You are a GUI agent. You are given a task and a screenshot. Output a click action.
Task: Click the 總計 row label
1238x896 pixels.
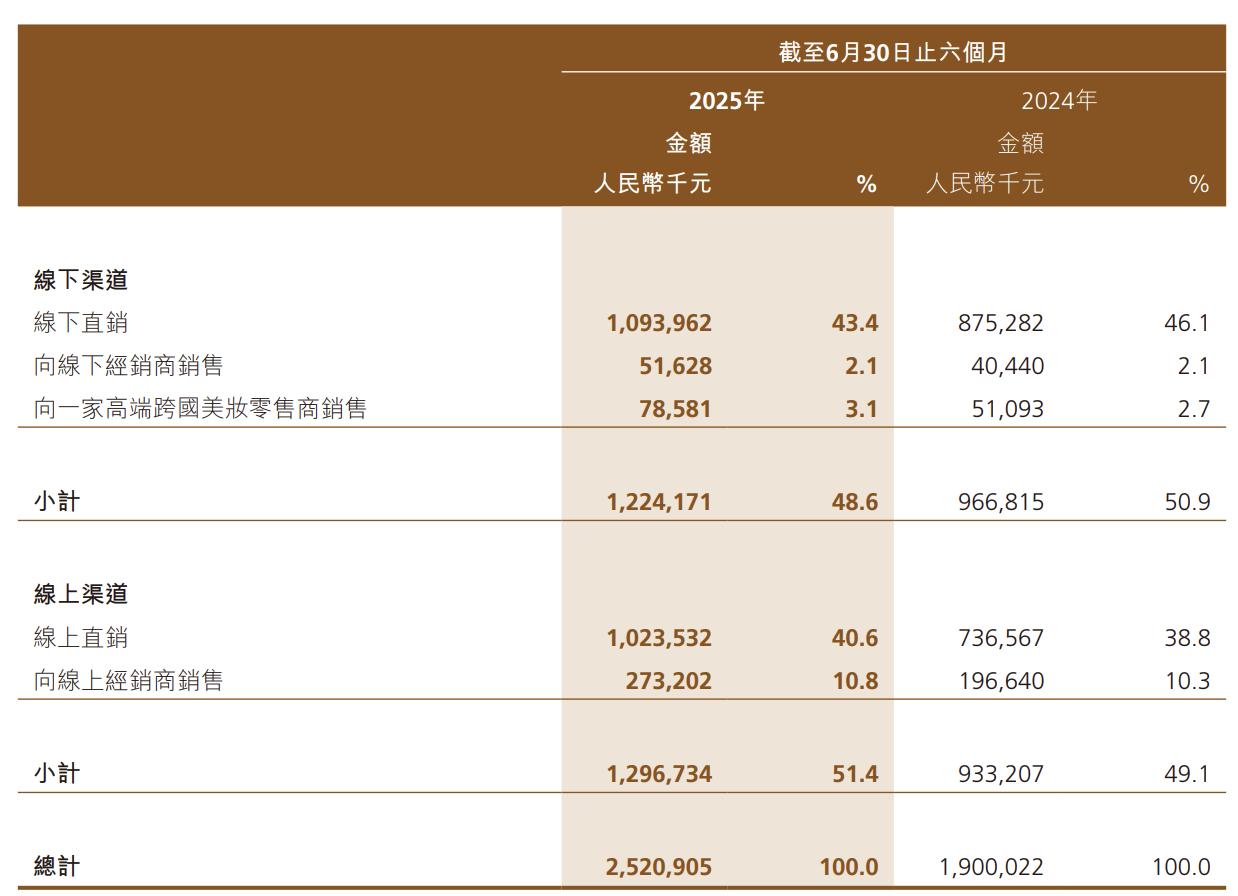(57, 866)
